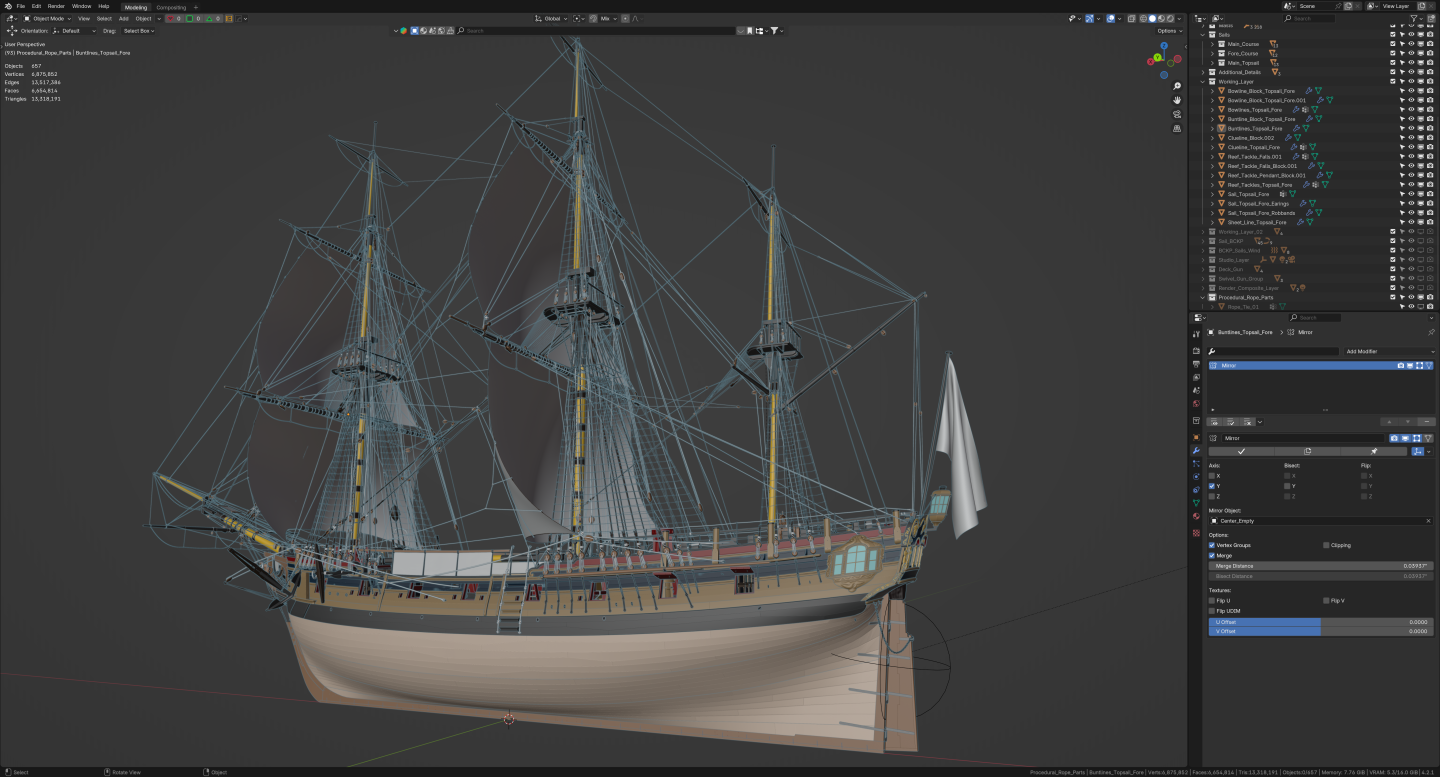Adjust the U Offset slider

[x=1322, y=622]
